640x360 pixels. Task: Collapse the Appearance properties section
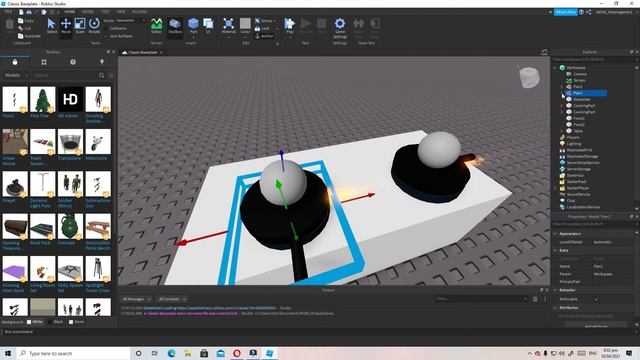(555, 234)
